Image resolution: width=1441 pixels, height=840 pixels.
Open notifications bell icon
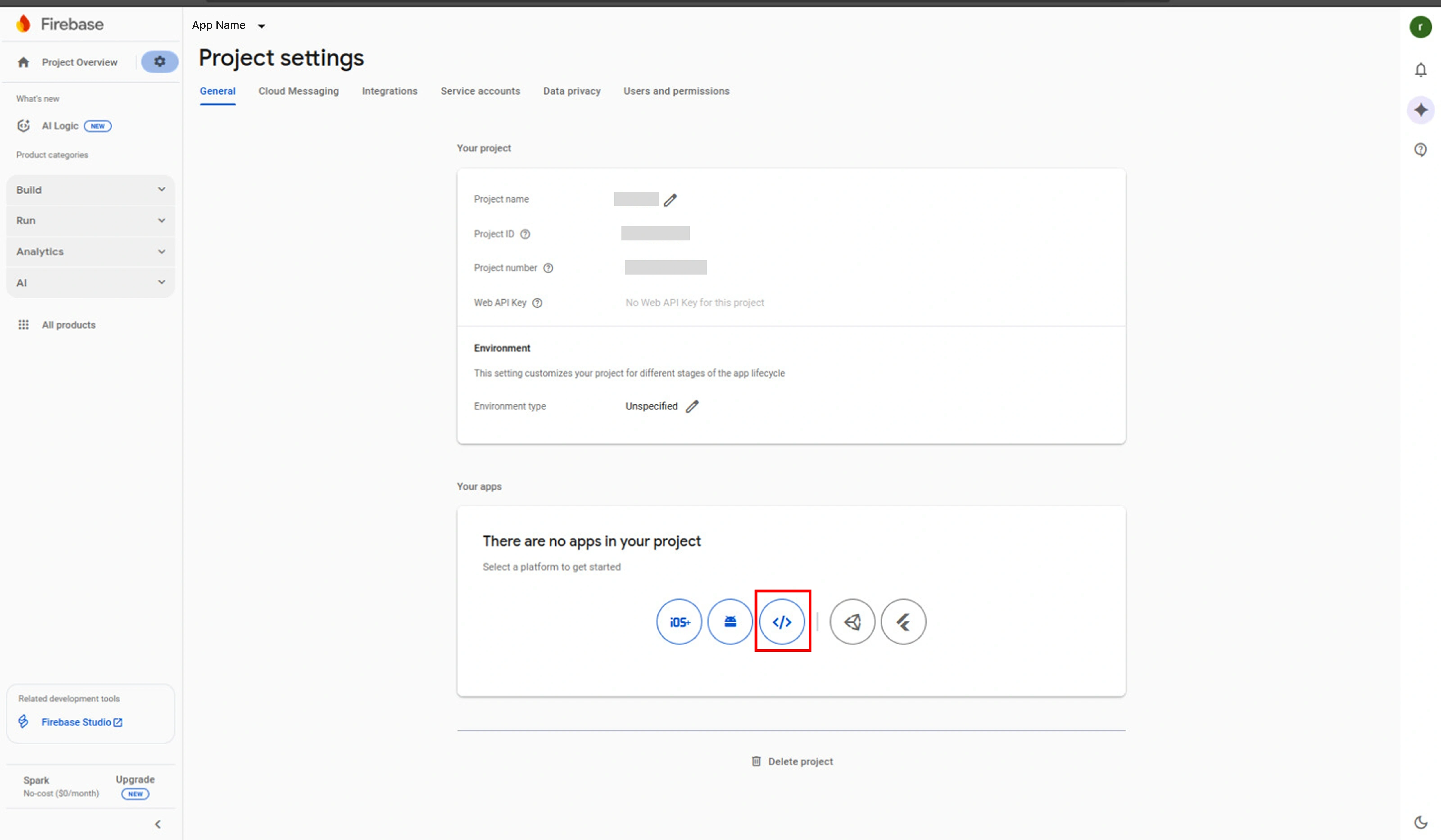tap(1421, 70)
